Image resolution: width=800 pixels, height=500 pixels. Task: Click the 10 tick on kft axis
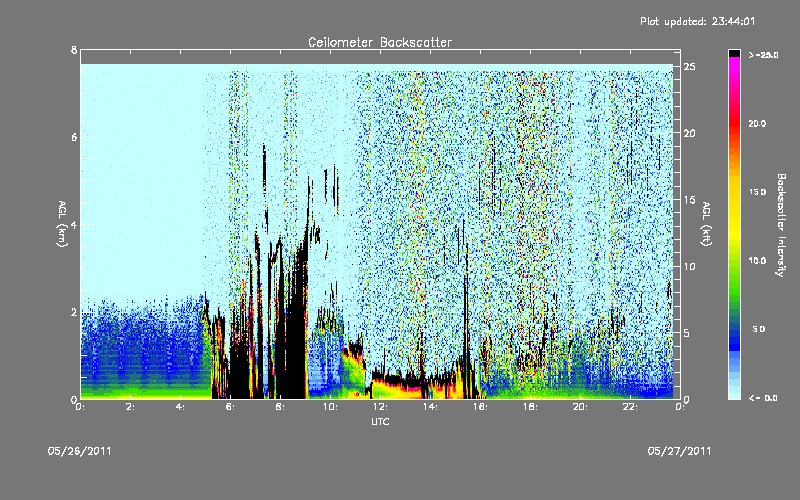pos(690,266)
